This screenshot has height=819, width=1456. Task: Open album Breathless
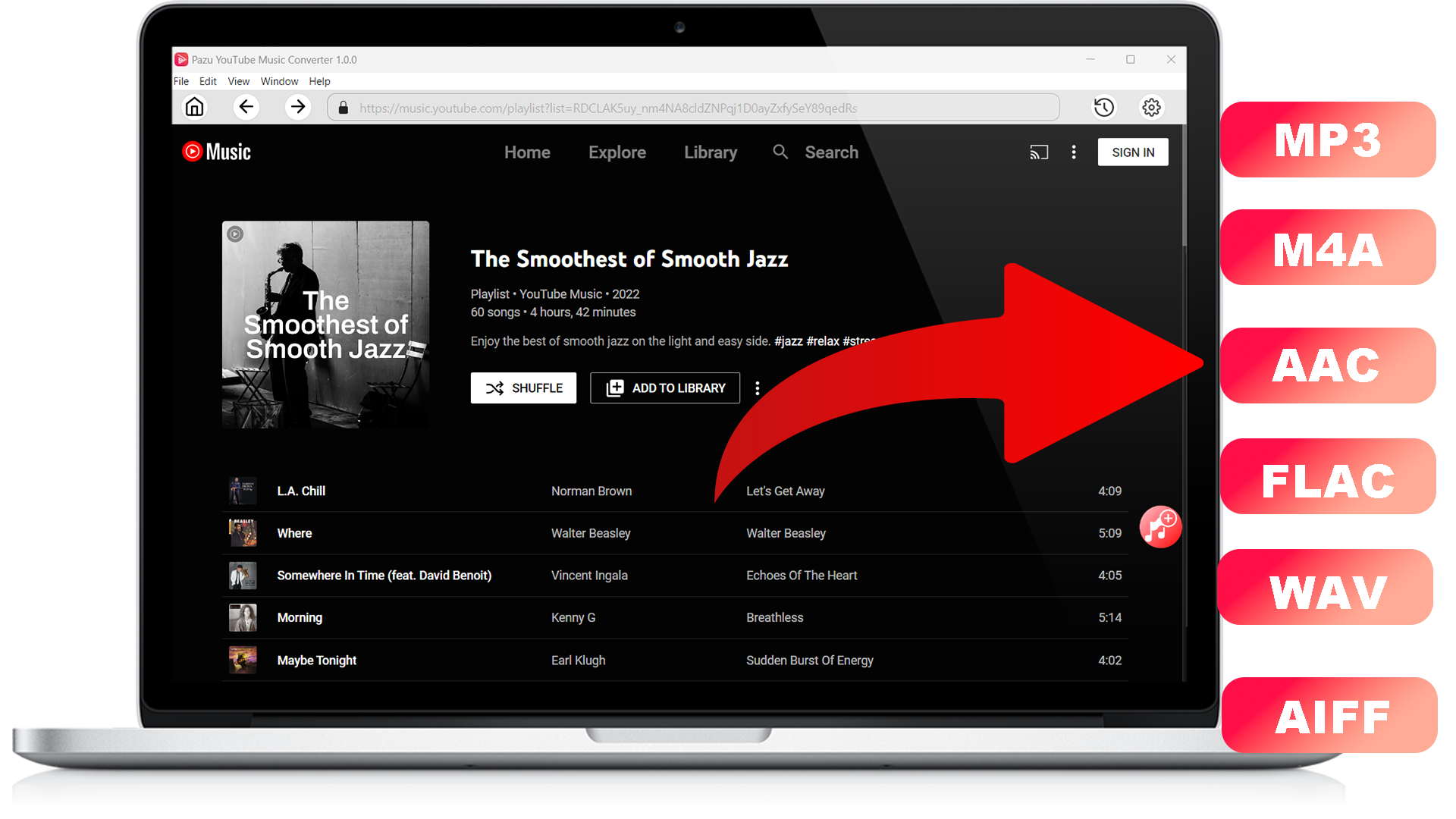pyautogui.click(x=774, y=618)
